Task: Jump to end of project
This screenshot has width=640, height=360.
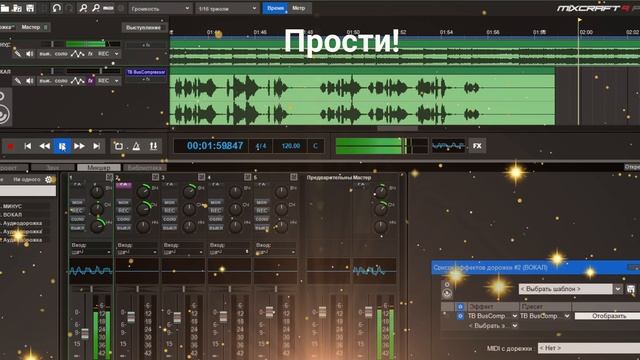Action: (97, 146)
